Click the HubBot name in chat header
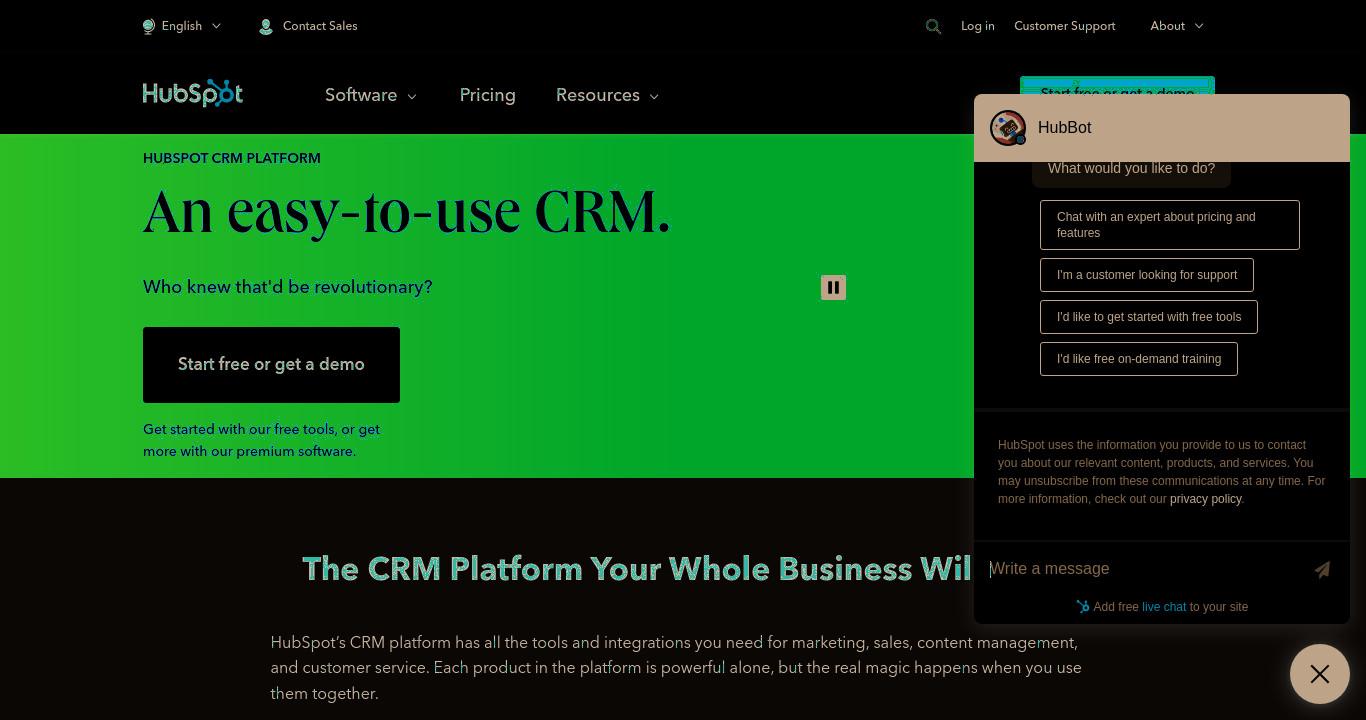The width and height of the screenshot is (1366, 720). (x=1064, y=128)
